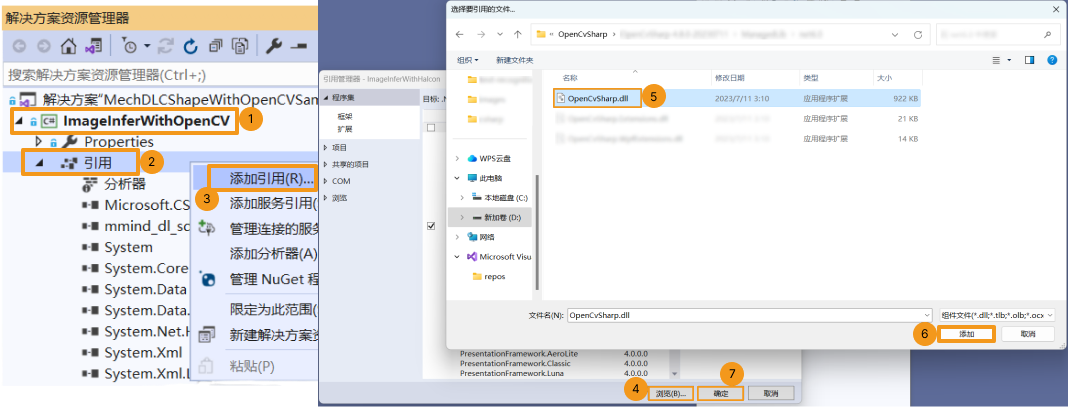Image resolution: width=1068 pixels, height=407 pixels.
Task: Collapse 程序集 section in Reference Manager
Action: coord(326,98)
